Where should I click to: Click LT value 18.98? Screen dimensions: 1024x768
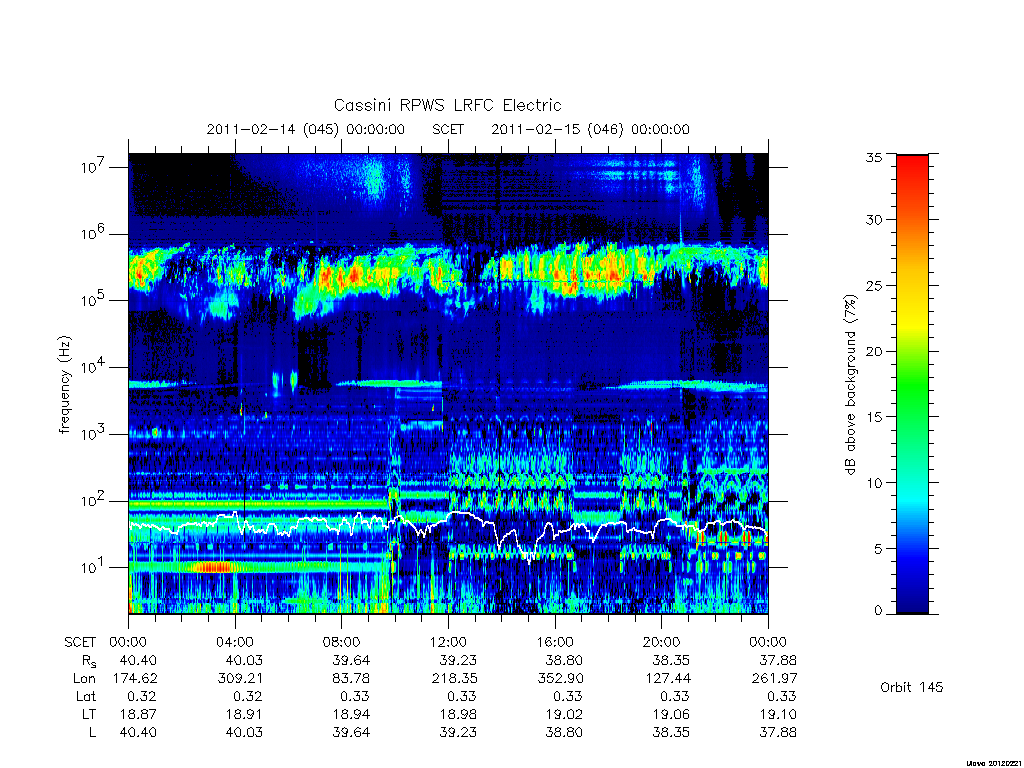(x=458, y=714)
